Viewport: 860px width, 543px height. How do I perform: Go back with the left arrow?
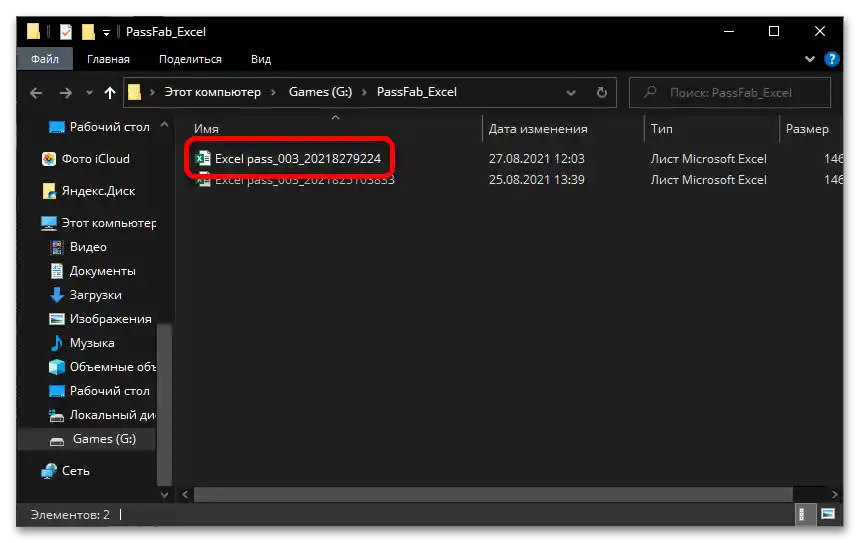[36, 93]
